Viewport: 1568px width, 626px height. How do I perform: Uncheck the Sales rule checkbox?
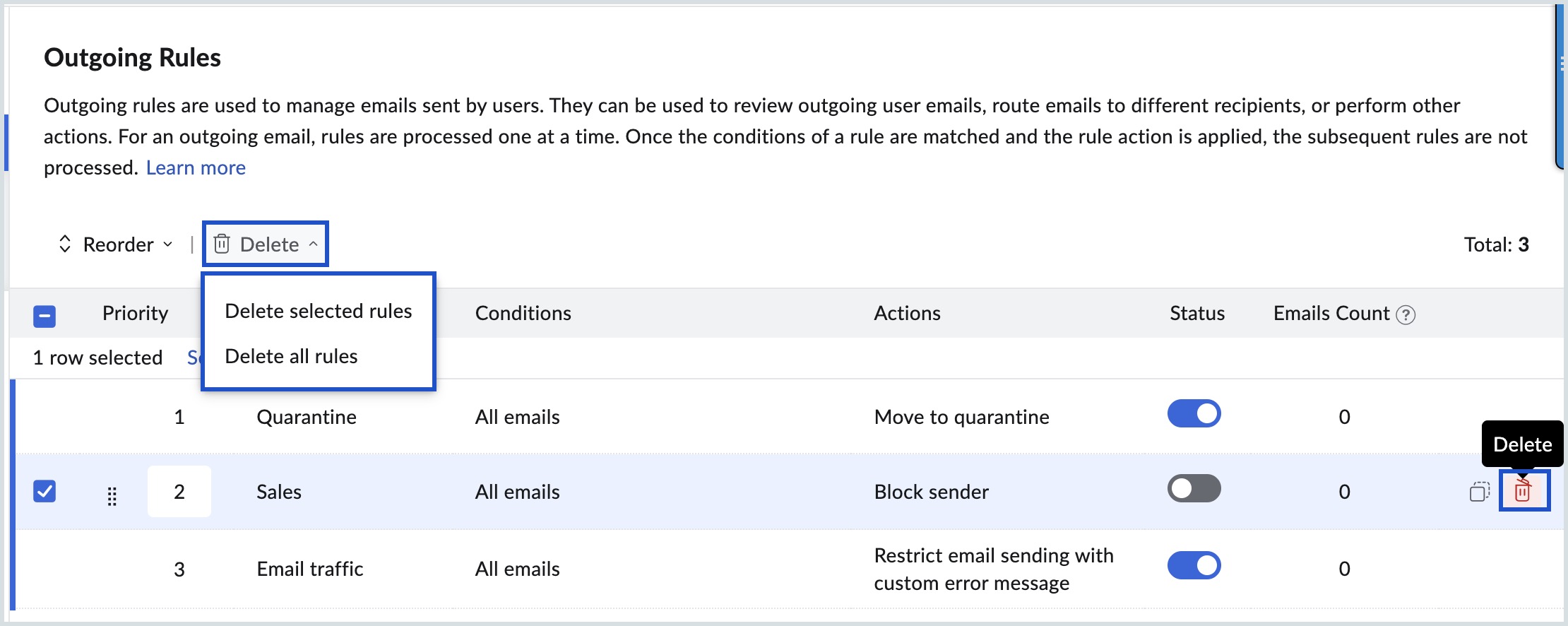(44, 490)
